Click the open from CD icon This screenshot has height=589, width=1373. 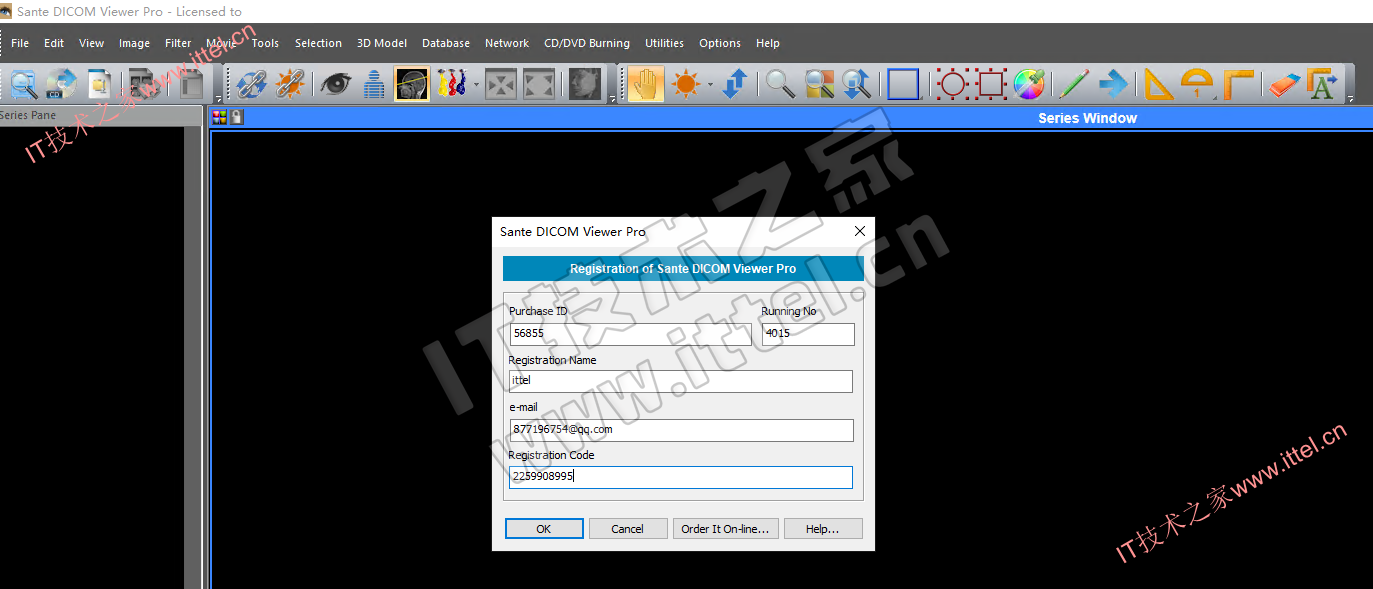pos(60,84)
